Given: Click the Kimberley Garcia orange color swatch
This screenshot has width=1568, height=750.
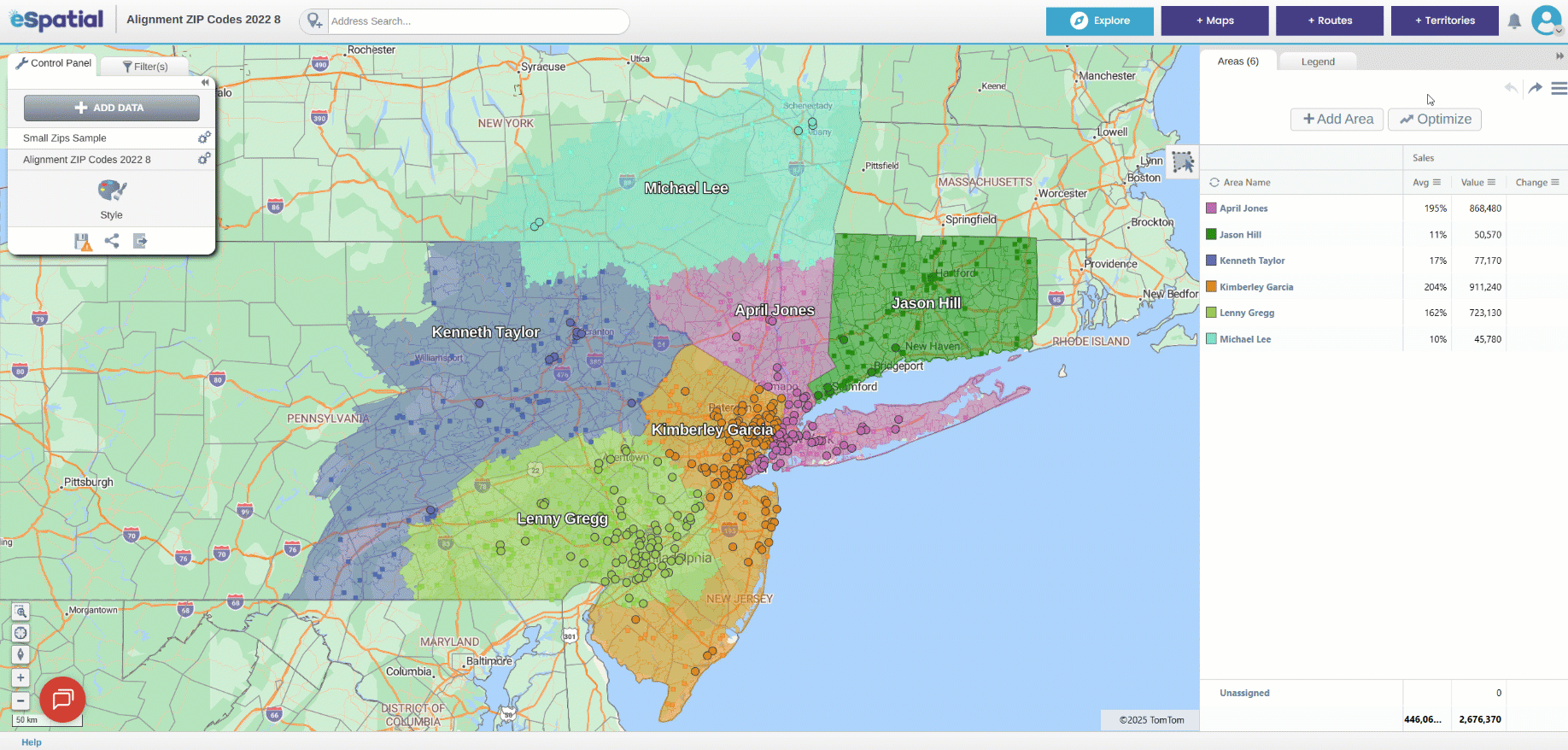Looking at the screenshot, I should point(1211,287).
